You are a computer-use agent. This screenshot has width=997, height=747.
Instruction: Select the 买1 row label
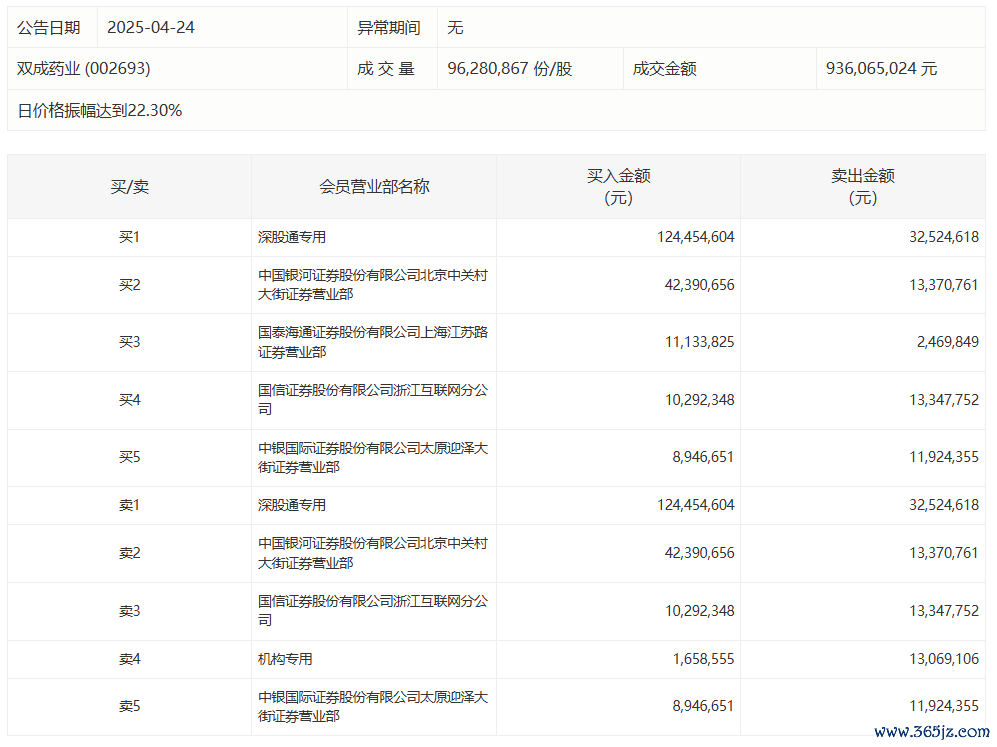pyautogui.click(x=130, y=237)
